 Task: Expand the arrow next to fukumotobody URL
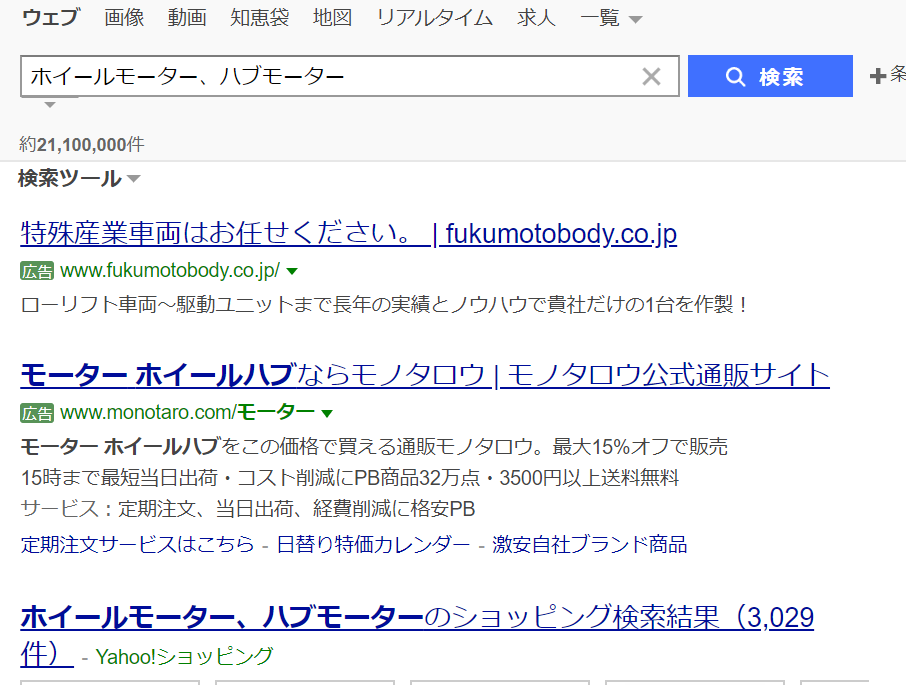[x=292, y=271]
